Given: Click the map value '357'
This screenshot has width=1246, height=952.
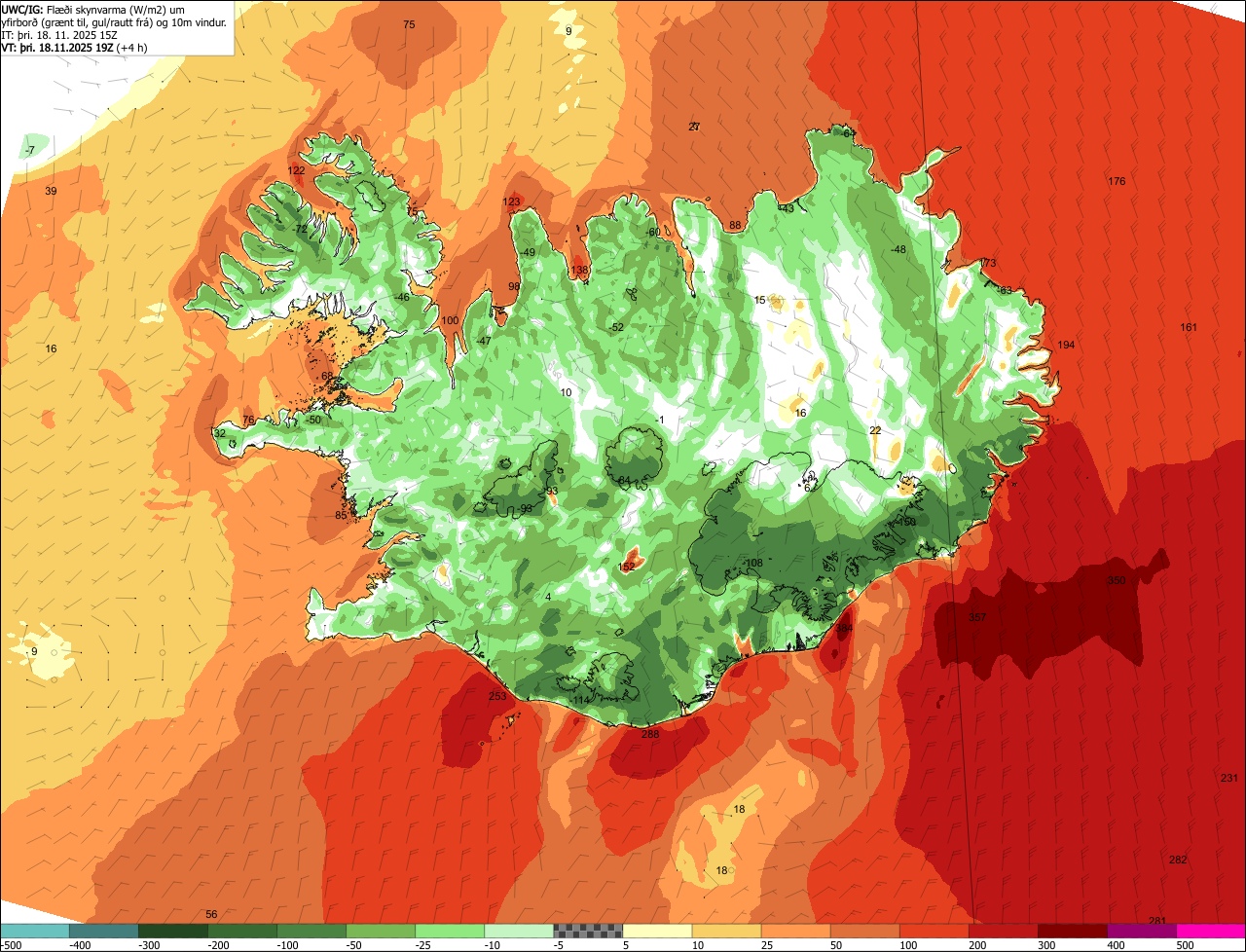Looking at the screenshot, I should (x=977, y=617).
